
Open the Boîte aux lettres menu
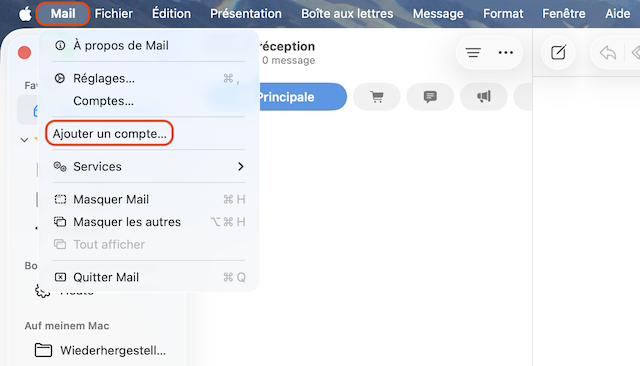pyautogui.click(x=347, y=14)
